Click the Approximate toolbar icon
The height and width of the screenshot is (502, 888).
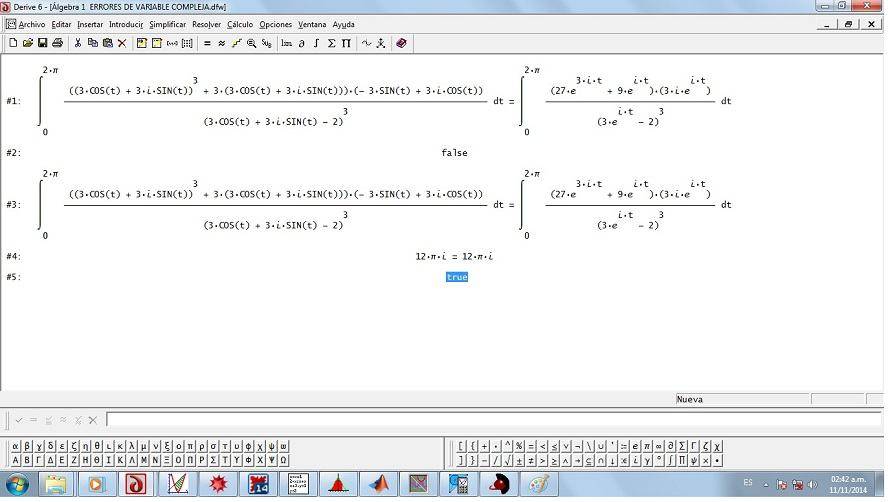222,43
